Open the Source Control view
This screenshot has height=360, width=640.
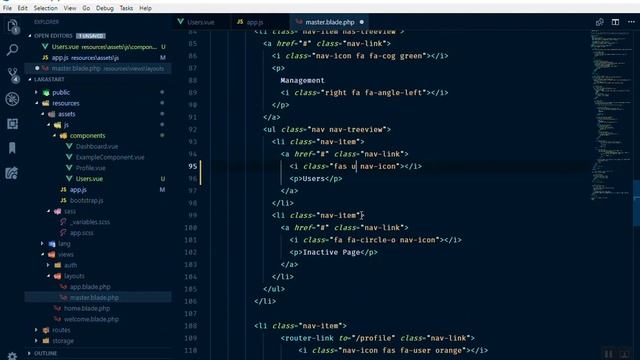pyautogui.click(x=12, y=74)
